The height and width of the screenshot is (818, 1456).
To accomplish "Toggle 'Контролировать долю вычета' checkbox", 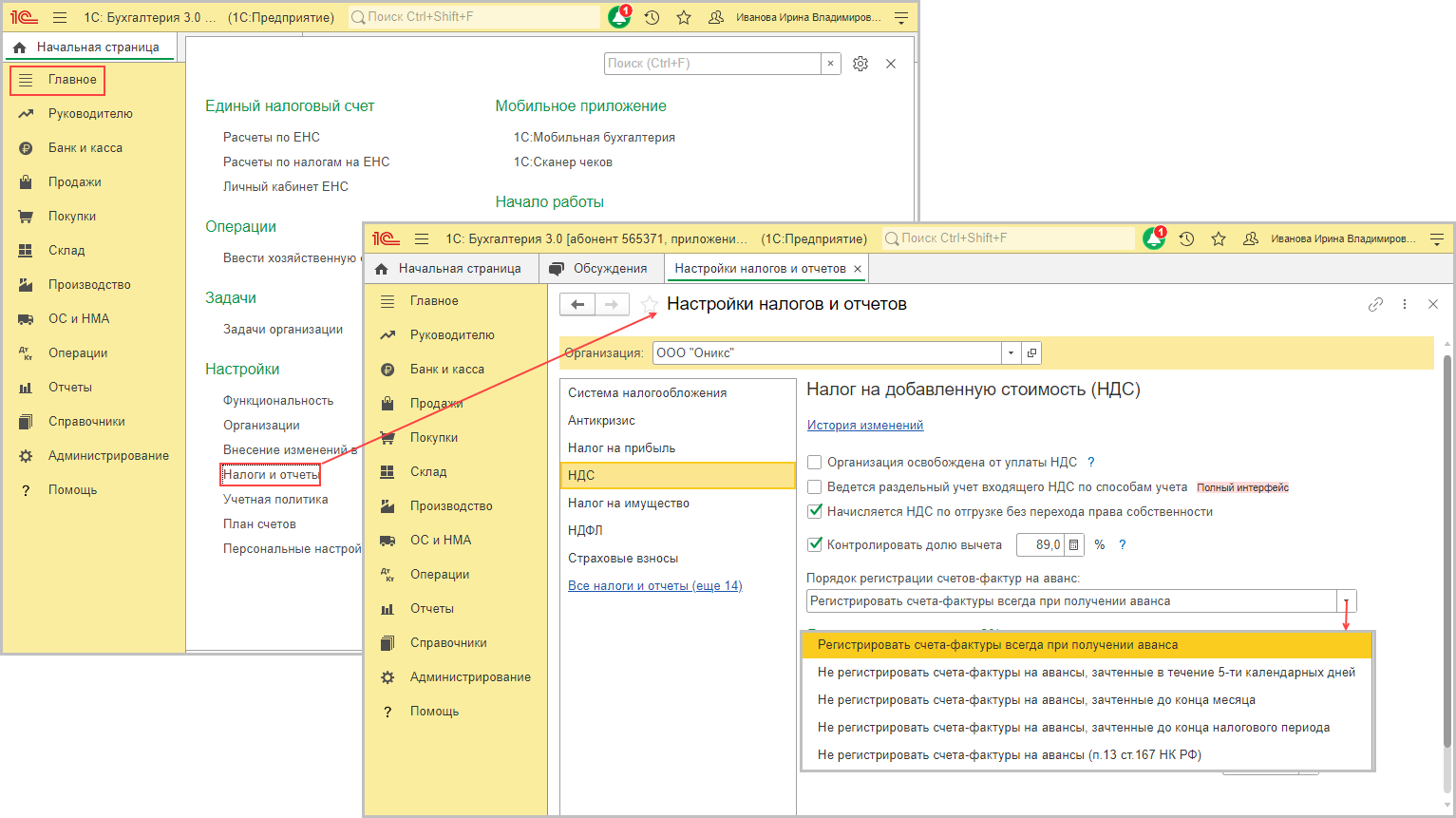I will click(x=814, y=545).
